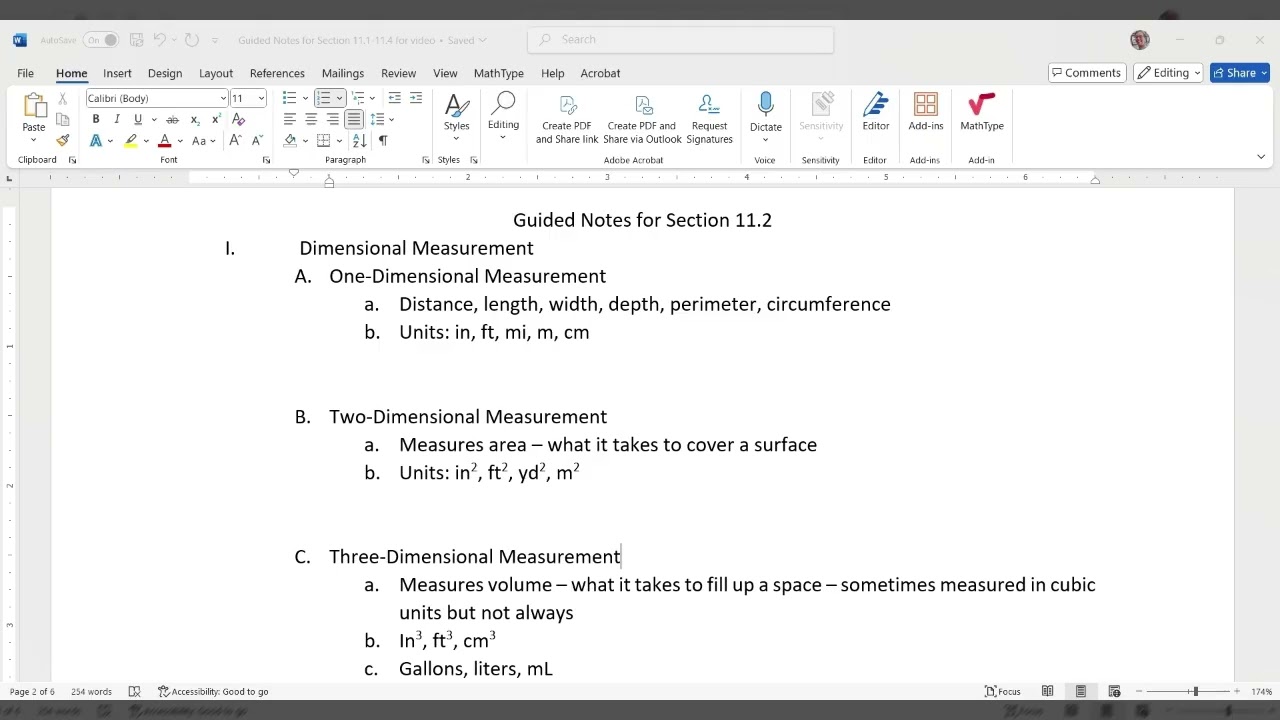The height and width of the screenshot is (720, 1280).
Task: Sort the selected text alphabetically
Action: tap(360, 141)
